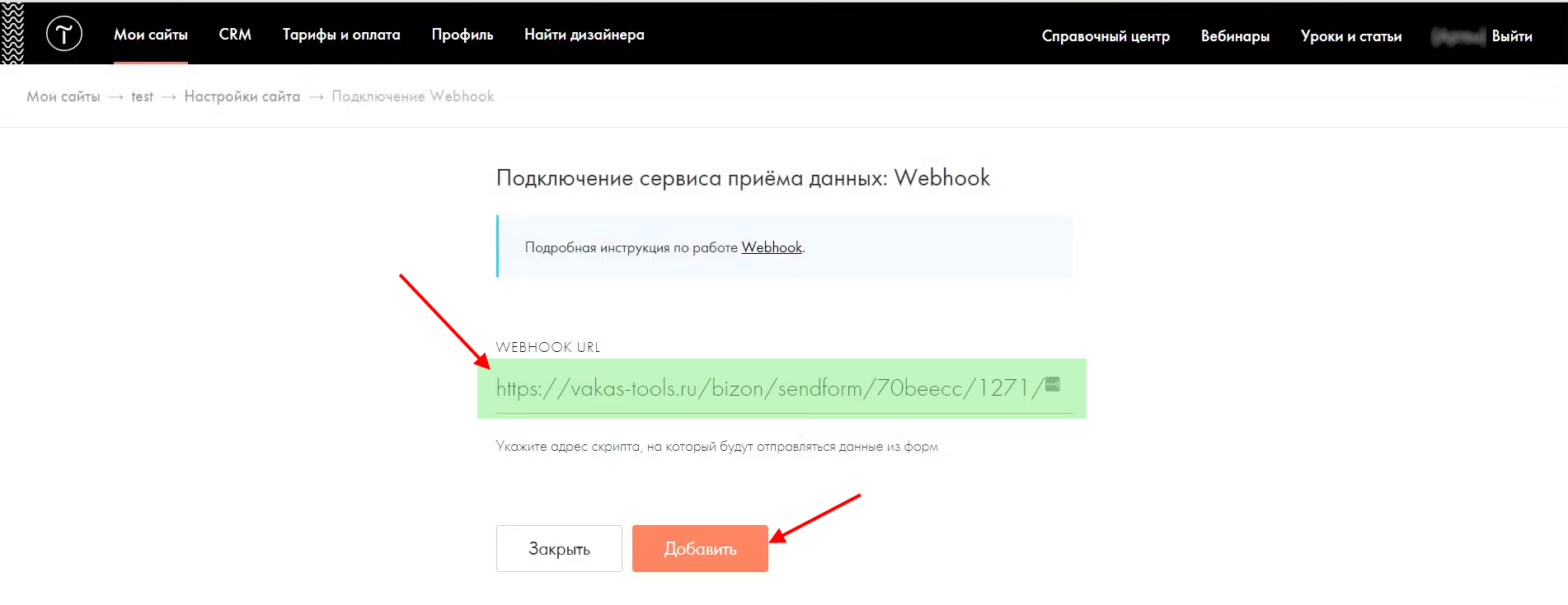This screenshot has width=1568, height=605.
Task: Open Уроки и статьи
Action: [1351, 36]
